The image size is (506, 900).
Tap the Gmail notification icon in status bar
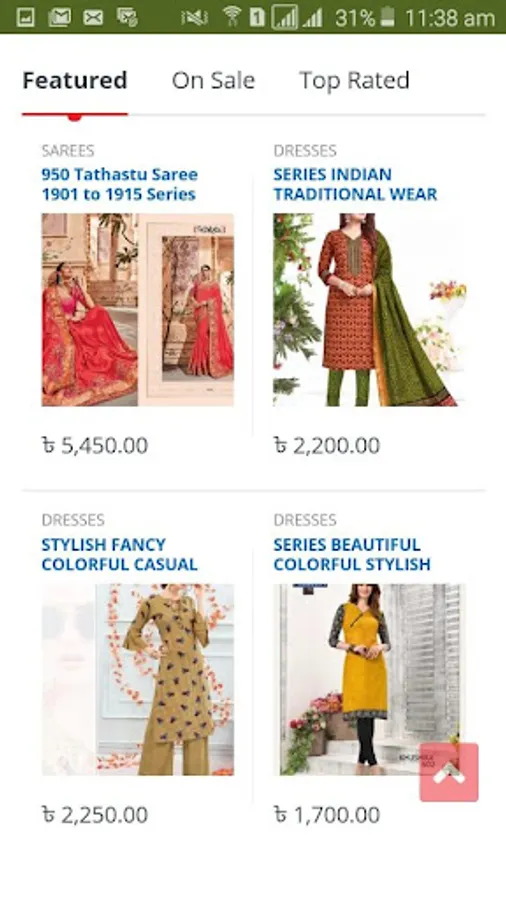(x=60, y=17)
